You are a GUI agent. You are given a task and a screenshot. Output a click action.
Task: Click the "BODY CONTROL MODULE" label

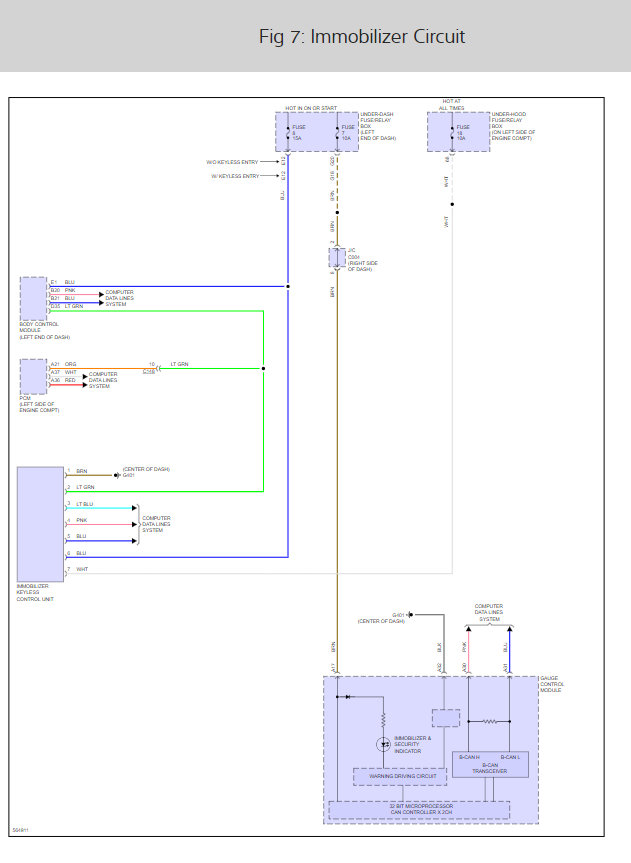click(44, 330)
